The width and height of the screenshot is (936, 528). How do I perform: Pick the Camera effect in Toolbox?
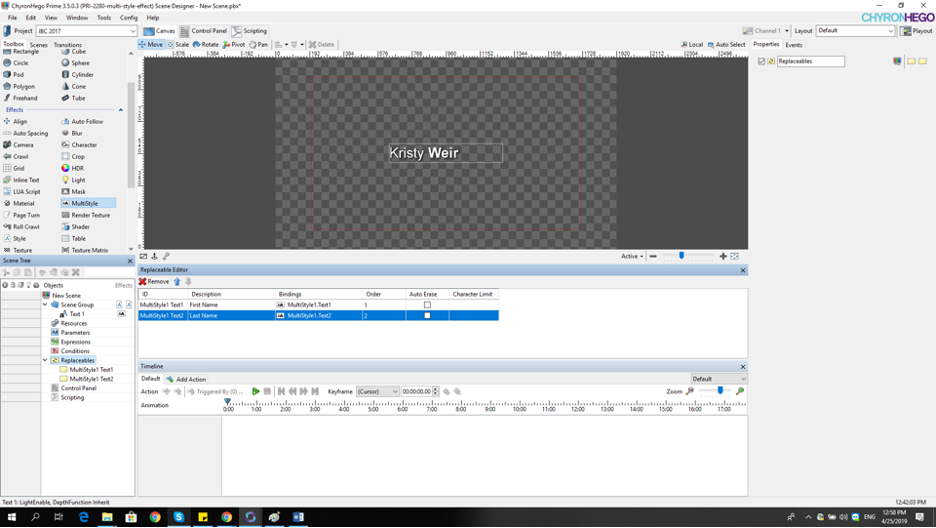click(22, 145)
